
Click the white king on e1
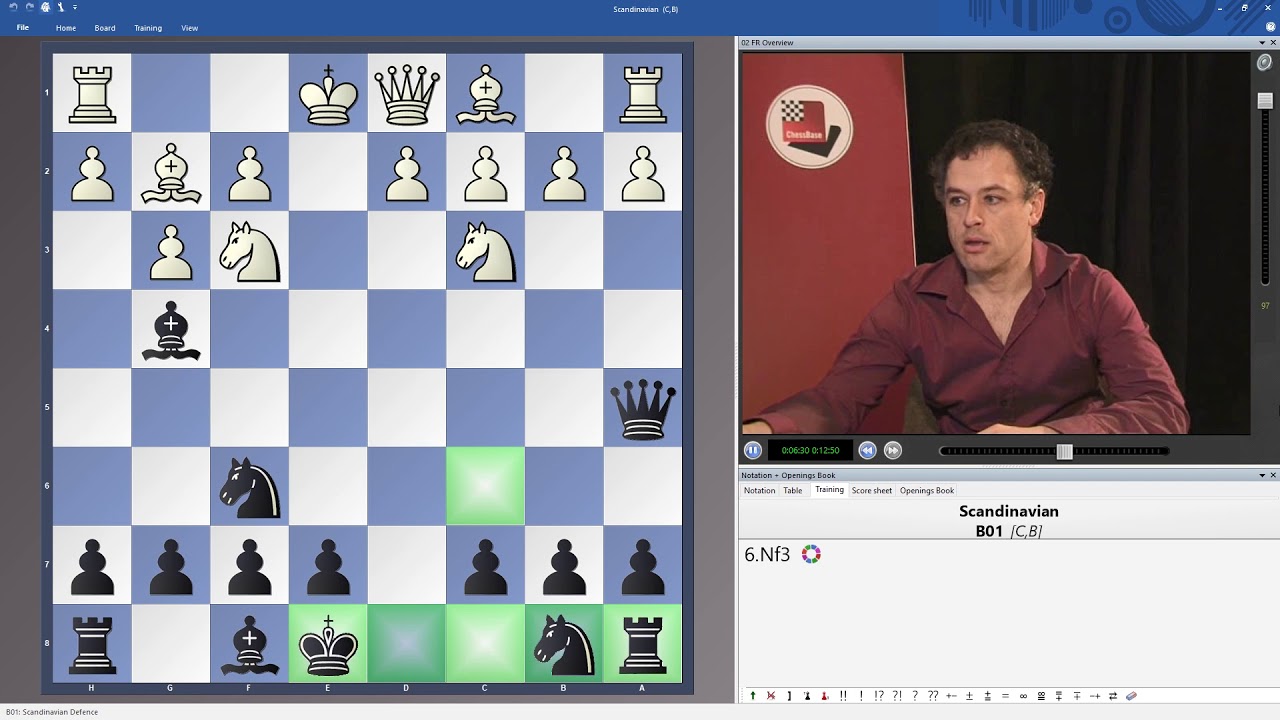328,93
